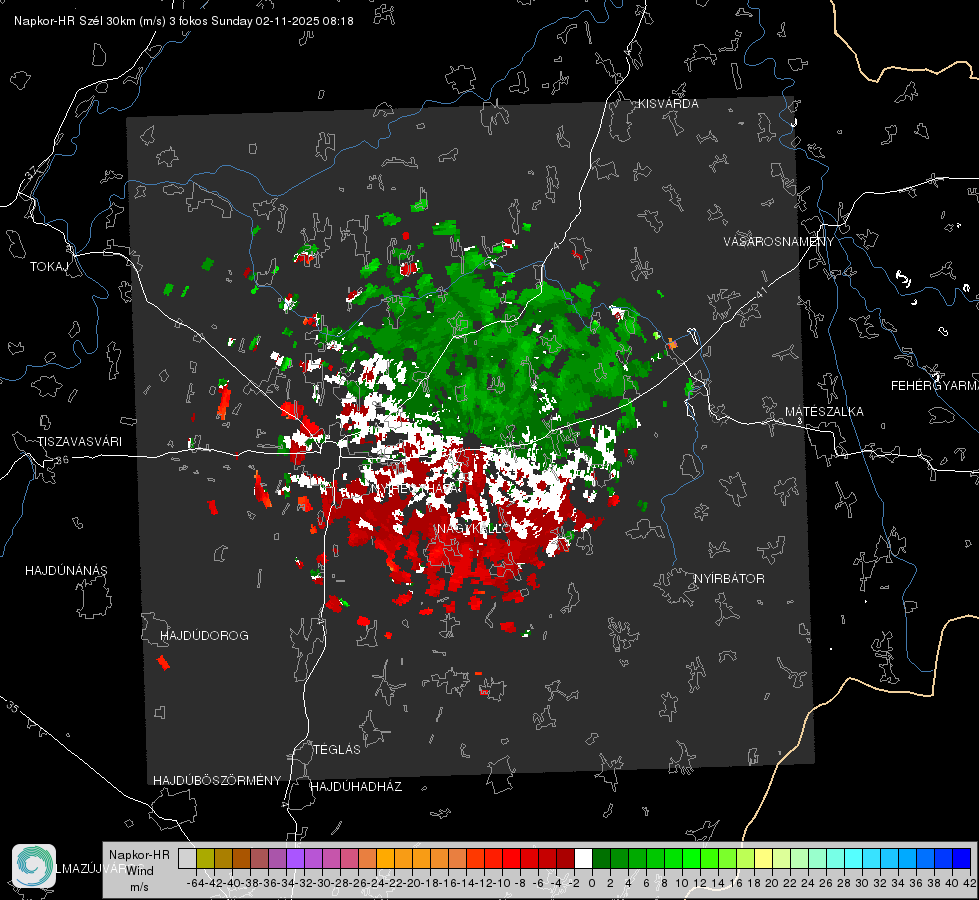
Task: Click the 10 value on the legend scale
Action: (682, 883)
